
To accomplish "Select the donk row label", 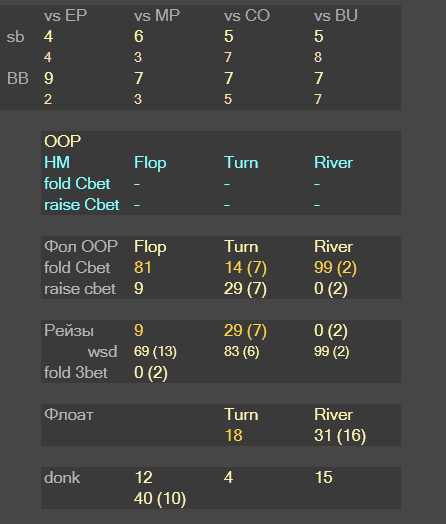I will click(62, 478).
